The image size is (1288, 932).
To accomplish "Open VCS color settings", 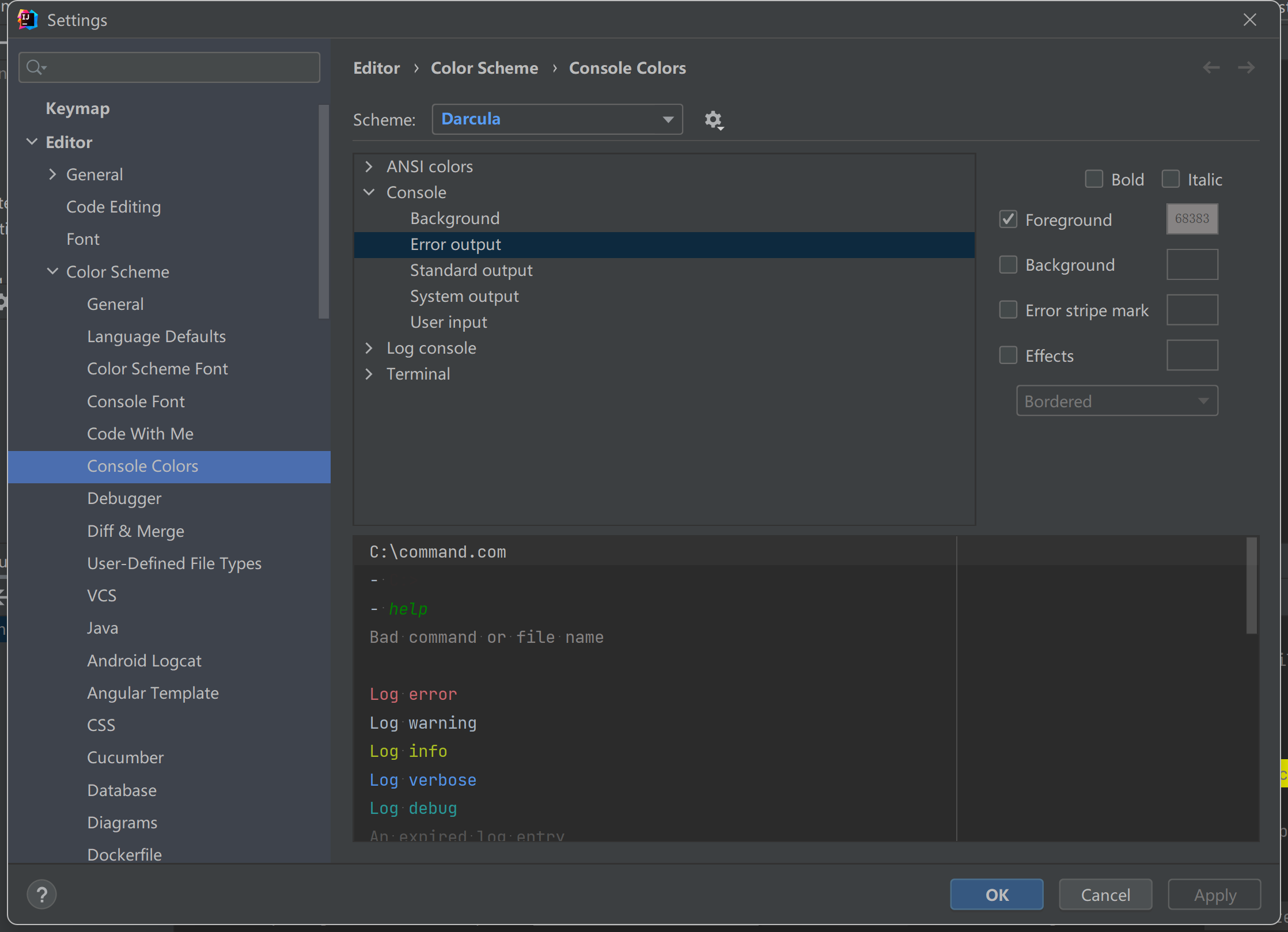I will 101,596.
